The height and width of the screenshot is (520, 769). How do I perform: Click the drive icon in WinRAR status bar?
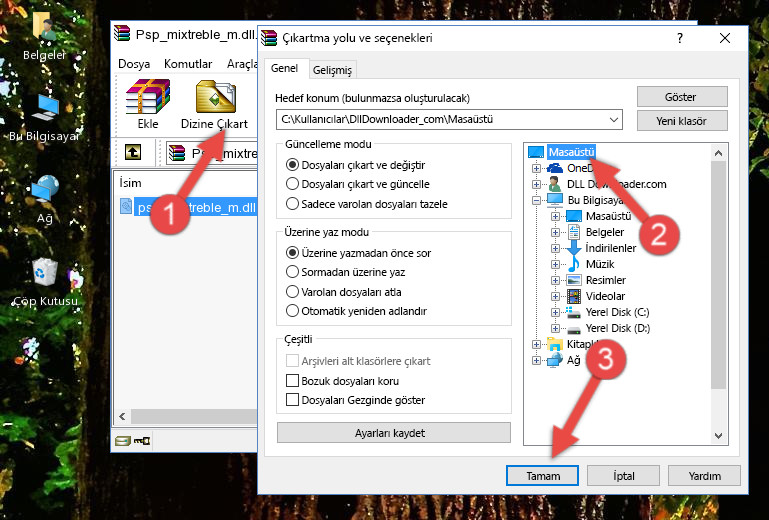point(123,441)
